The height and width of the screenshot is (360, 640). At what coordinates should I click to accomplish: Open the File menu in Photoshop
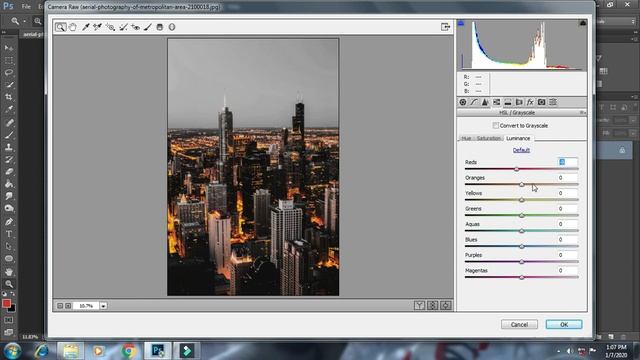[x=26, y=7]
